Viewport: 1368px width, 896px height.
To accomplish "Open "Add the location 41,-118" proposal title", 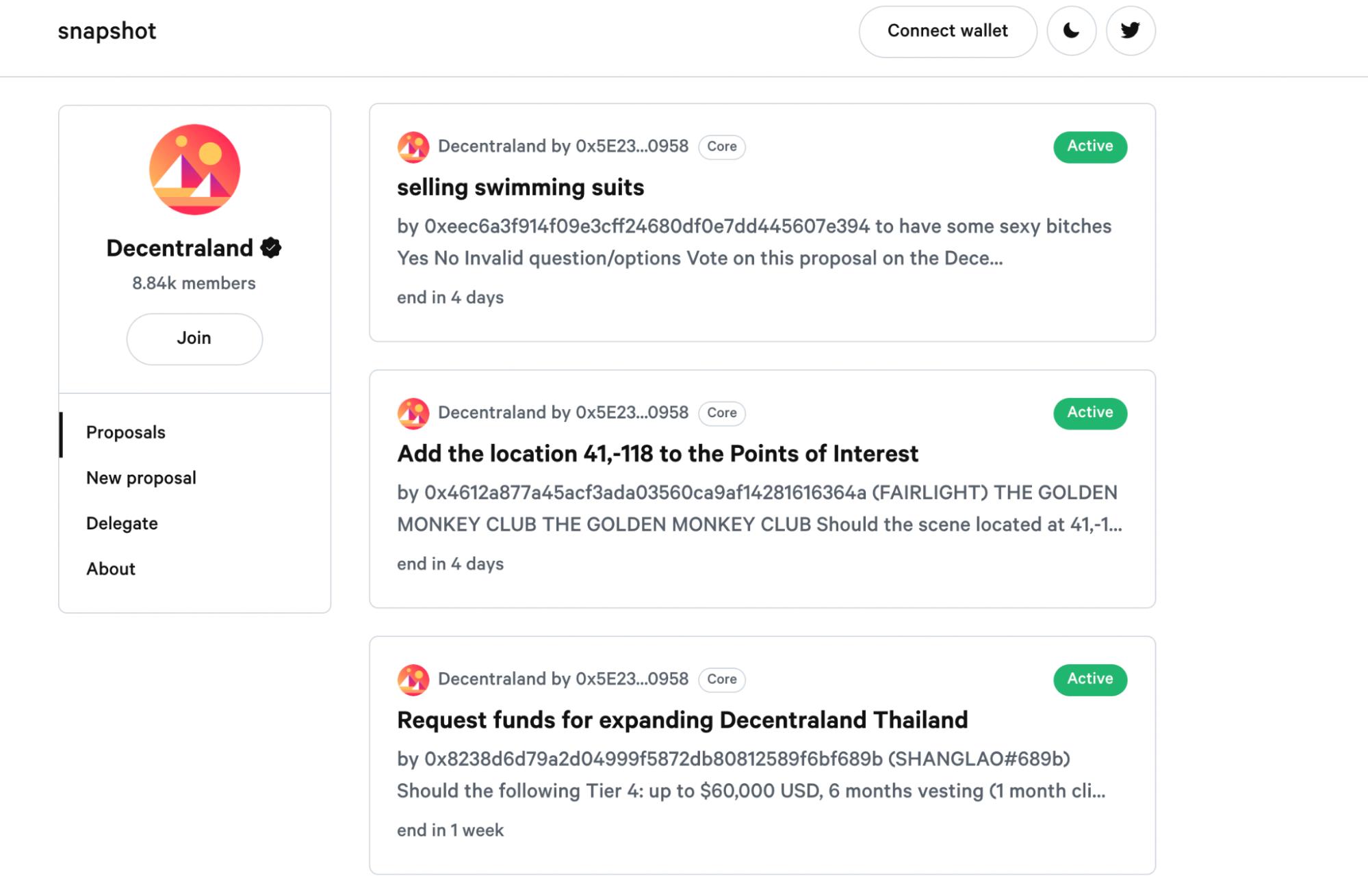I will coord(657,453).
